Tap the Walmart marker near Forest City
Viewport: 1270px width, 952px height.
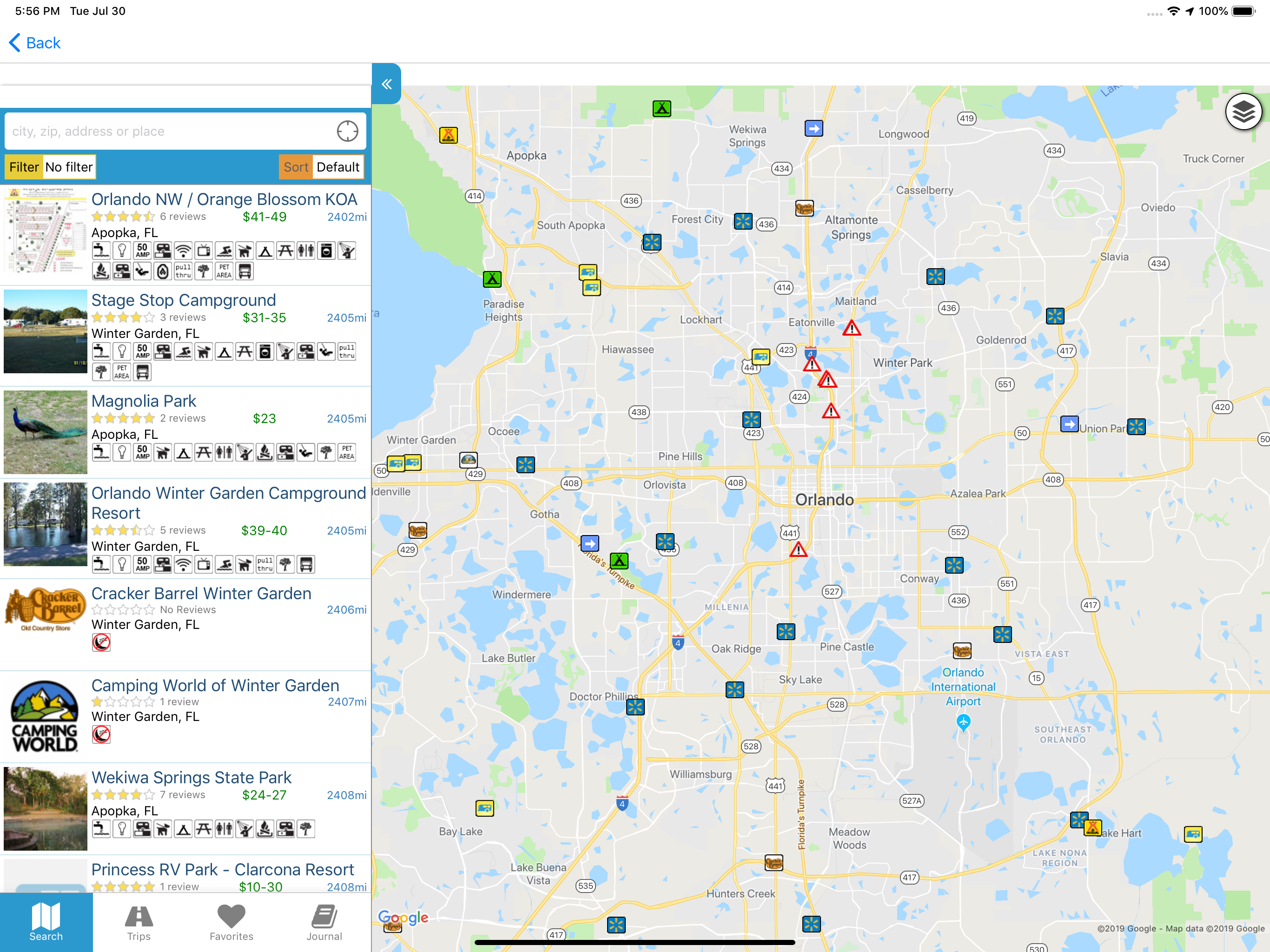coord(743,221)
